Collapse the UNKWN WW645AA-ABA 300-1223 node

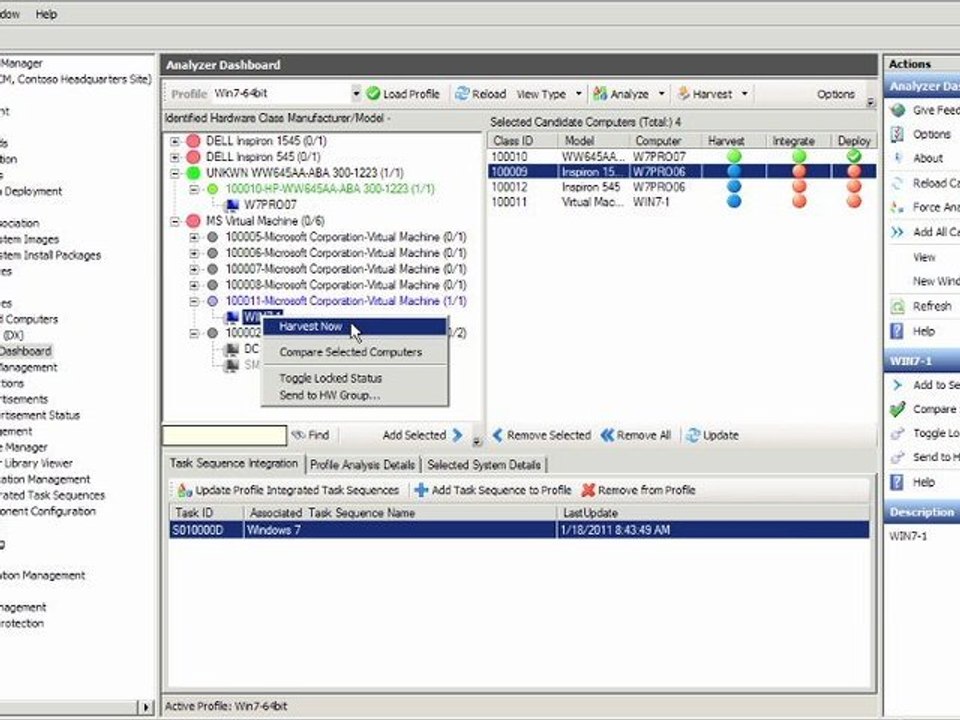(175, 173)
